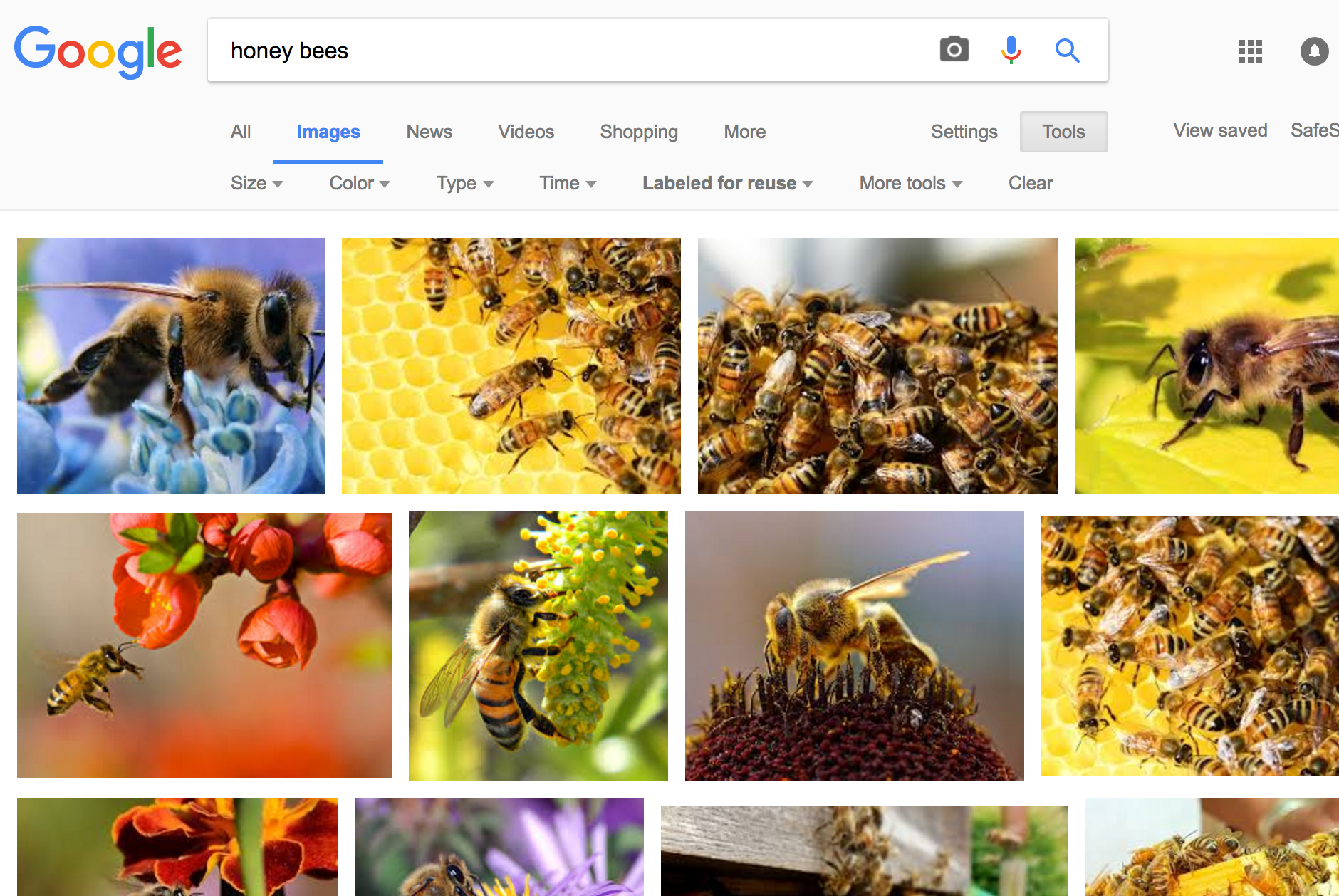Go to the Shopping tab
This screenshot has height=896, width=1339.
click(x=639, y=132)
